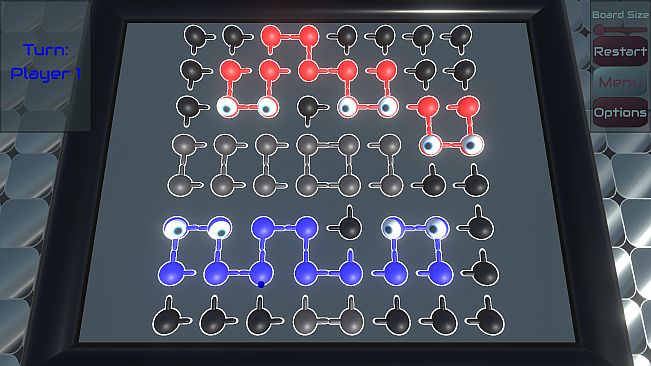Click the rightmost red eyed node in row three
651x366 pixels.
tap(387, 107)
